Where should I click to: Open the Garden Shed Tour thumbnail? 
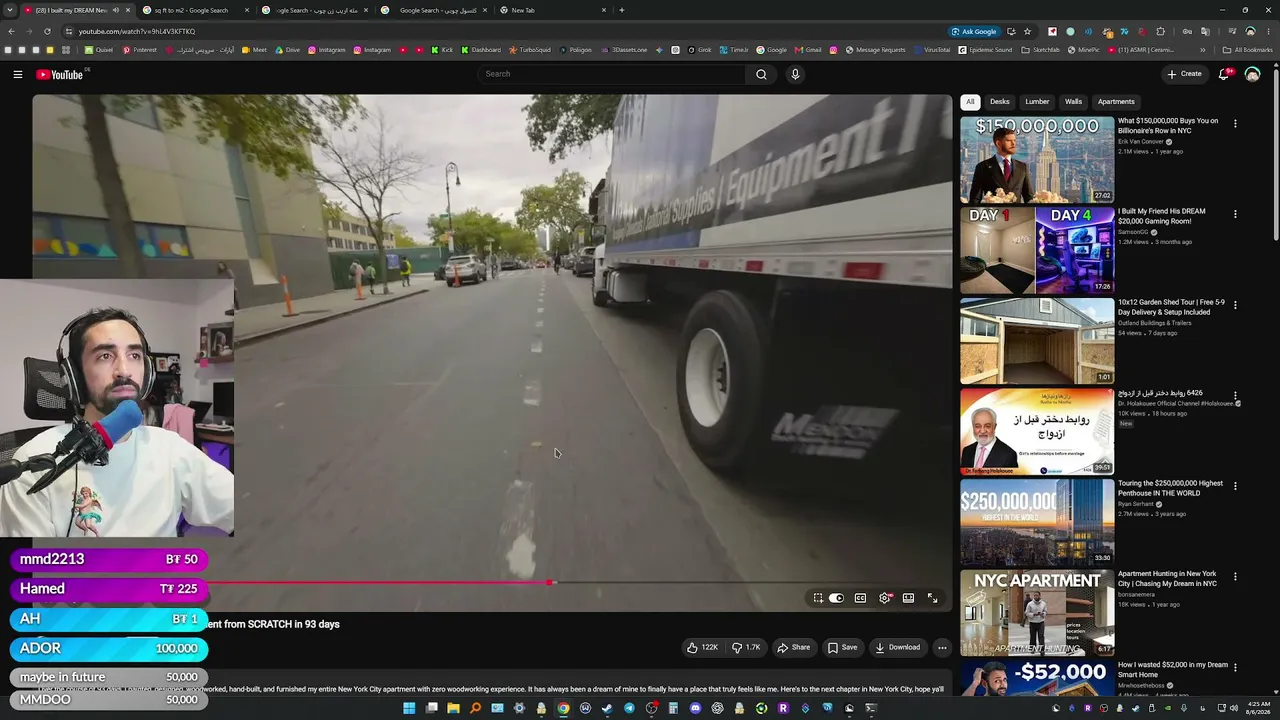[1037, 341]
